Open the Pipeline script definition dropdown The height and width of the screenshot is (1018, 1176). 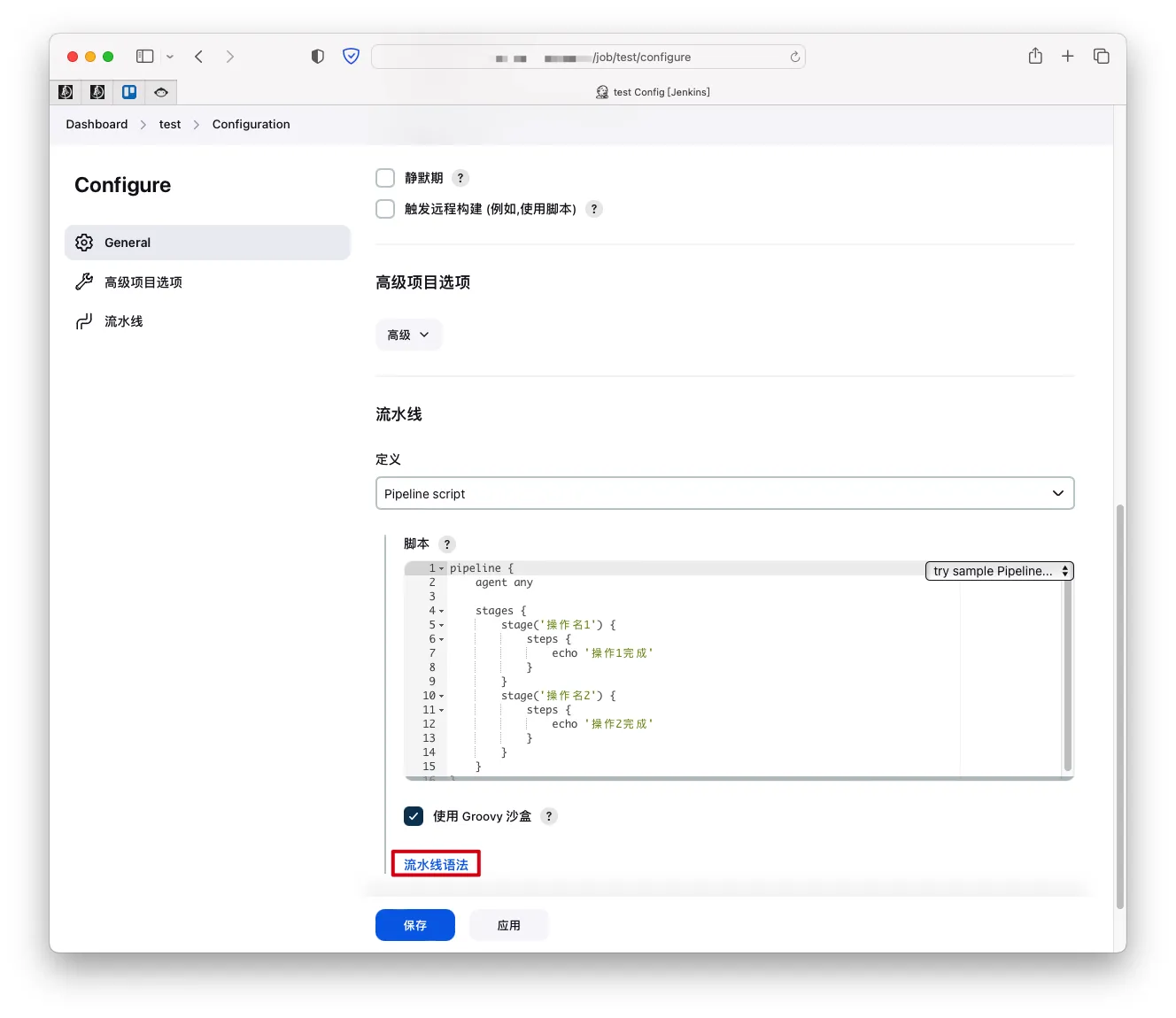[724, 494]
